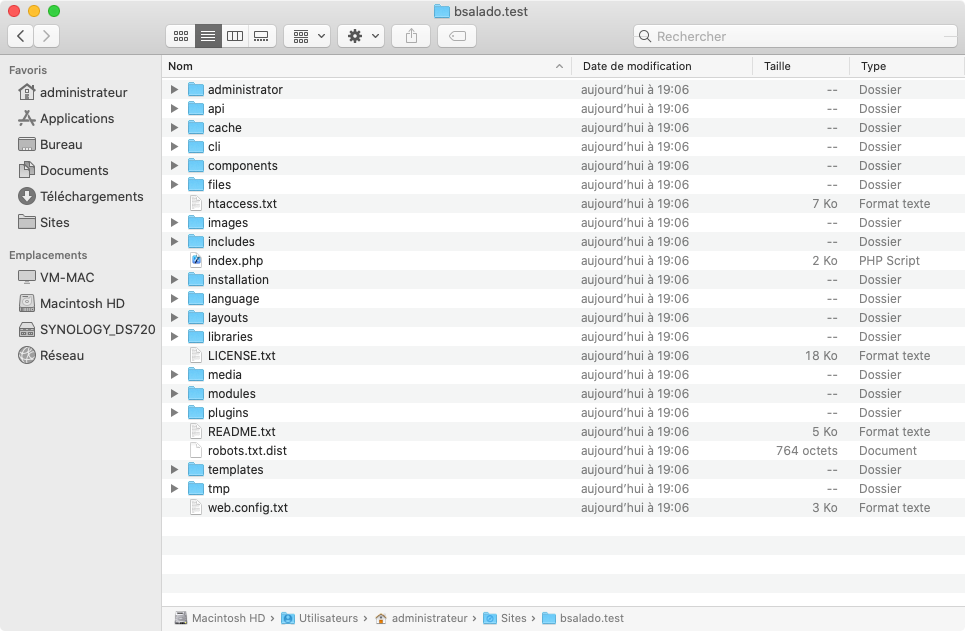Click the Share toolbar button
Image resolution: width=965 pixels, height=631 pixels.
point(411,36)
